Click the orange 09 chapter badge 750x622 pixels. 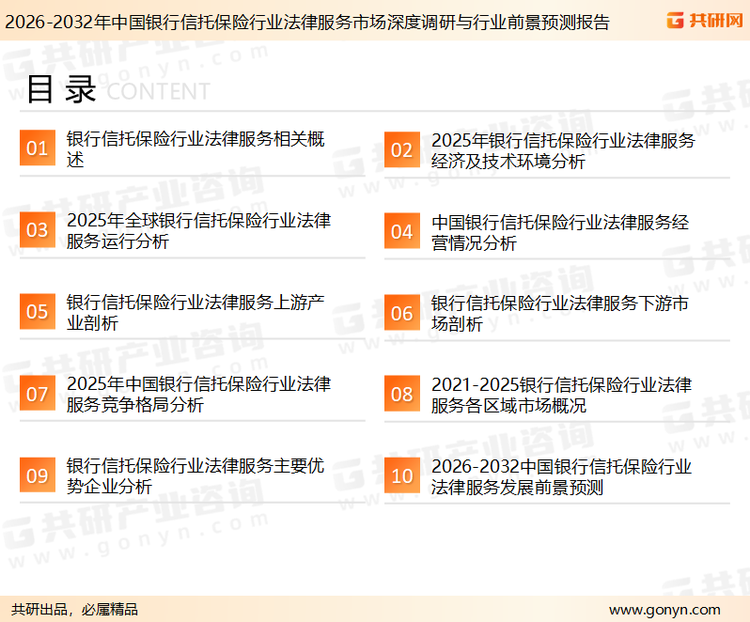37,475
